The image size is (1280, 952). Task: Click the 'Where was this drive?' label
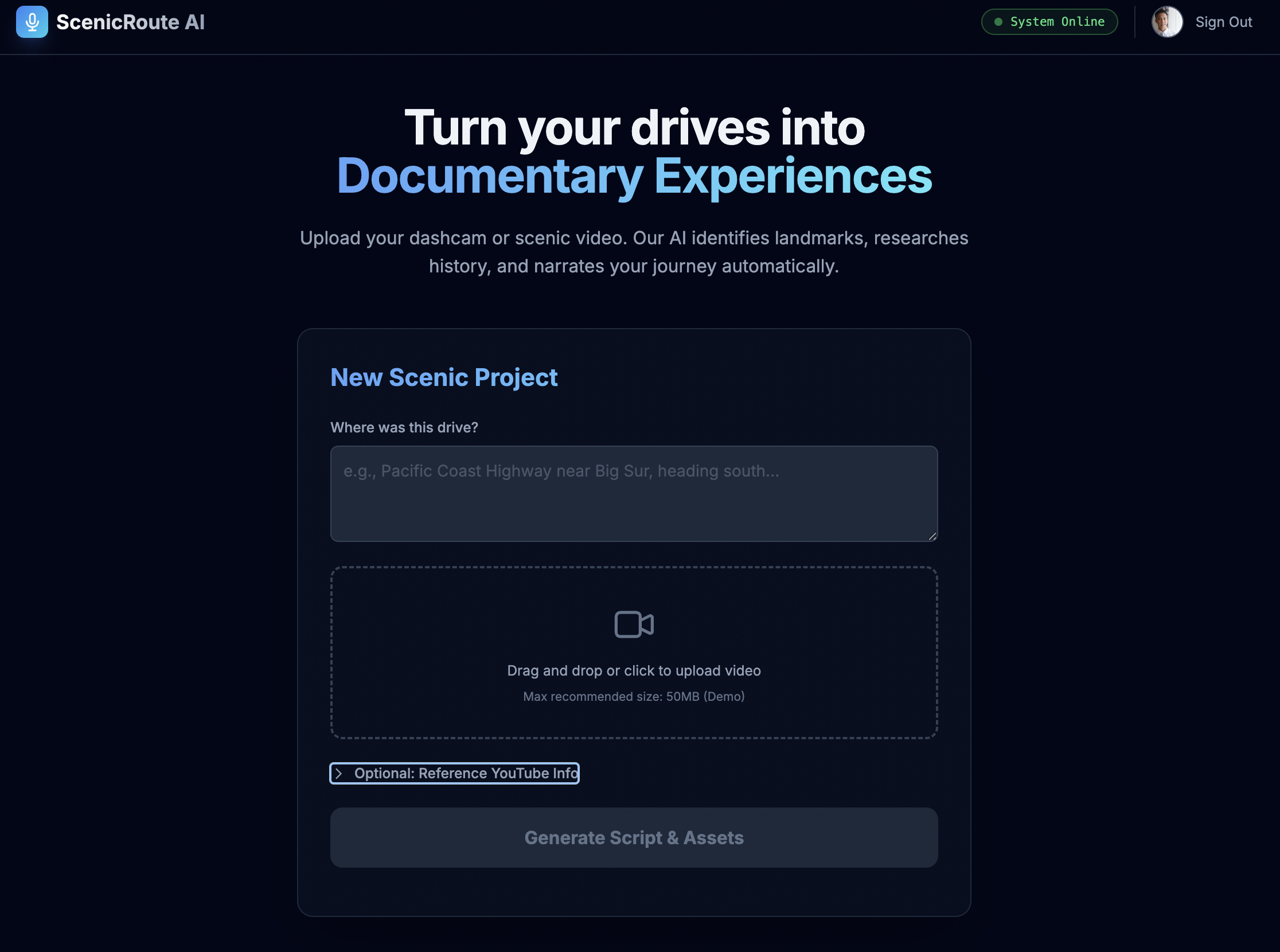pos(404,428)
